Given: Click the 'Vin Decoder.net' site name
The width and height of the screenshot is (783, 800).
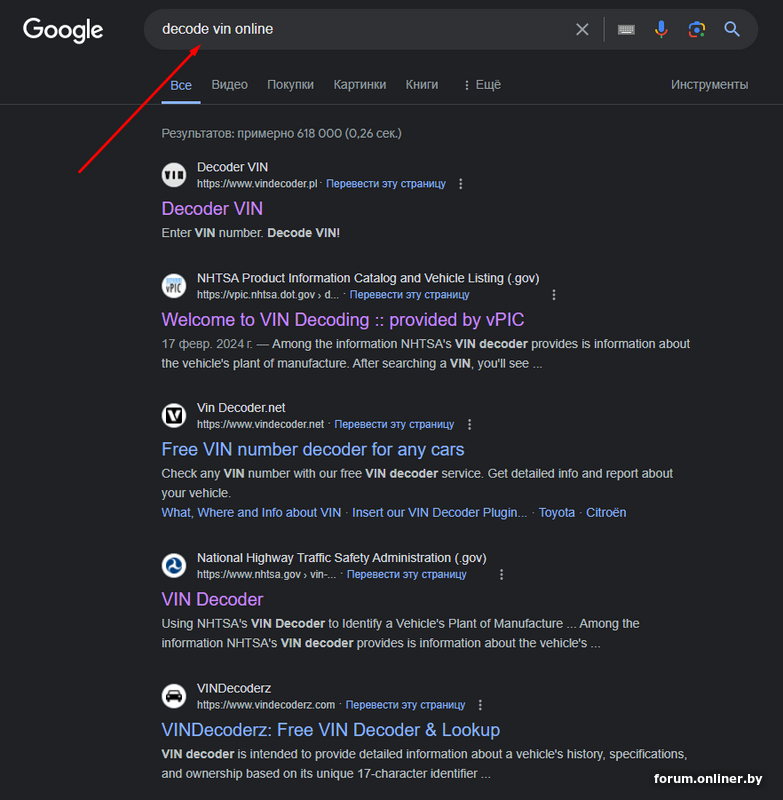Looking at the screenshot, I should (241, 408).
